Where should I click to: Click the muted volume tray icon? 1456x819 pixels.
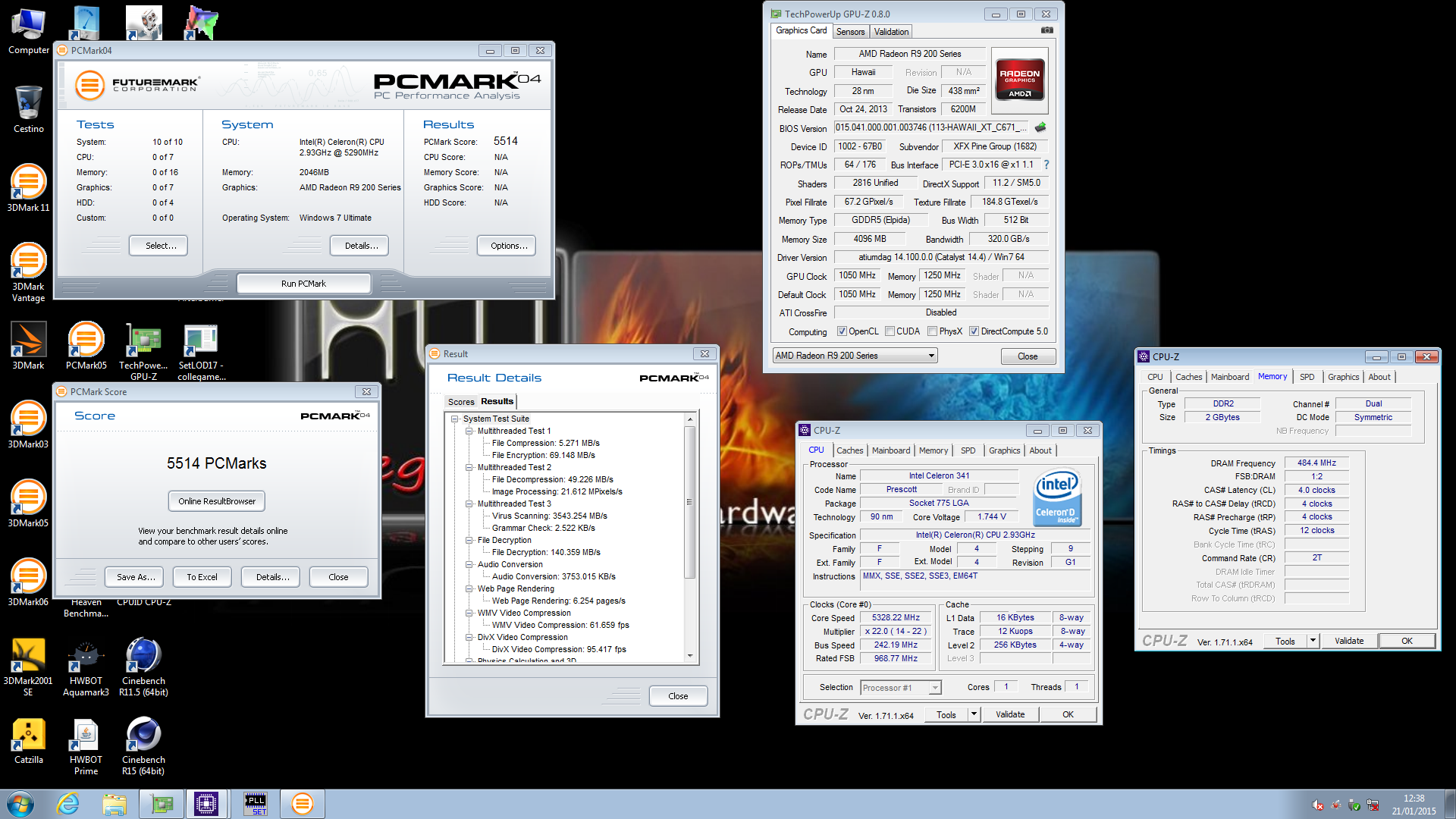click(1317, 805)
